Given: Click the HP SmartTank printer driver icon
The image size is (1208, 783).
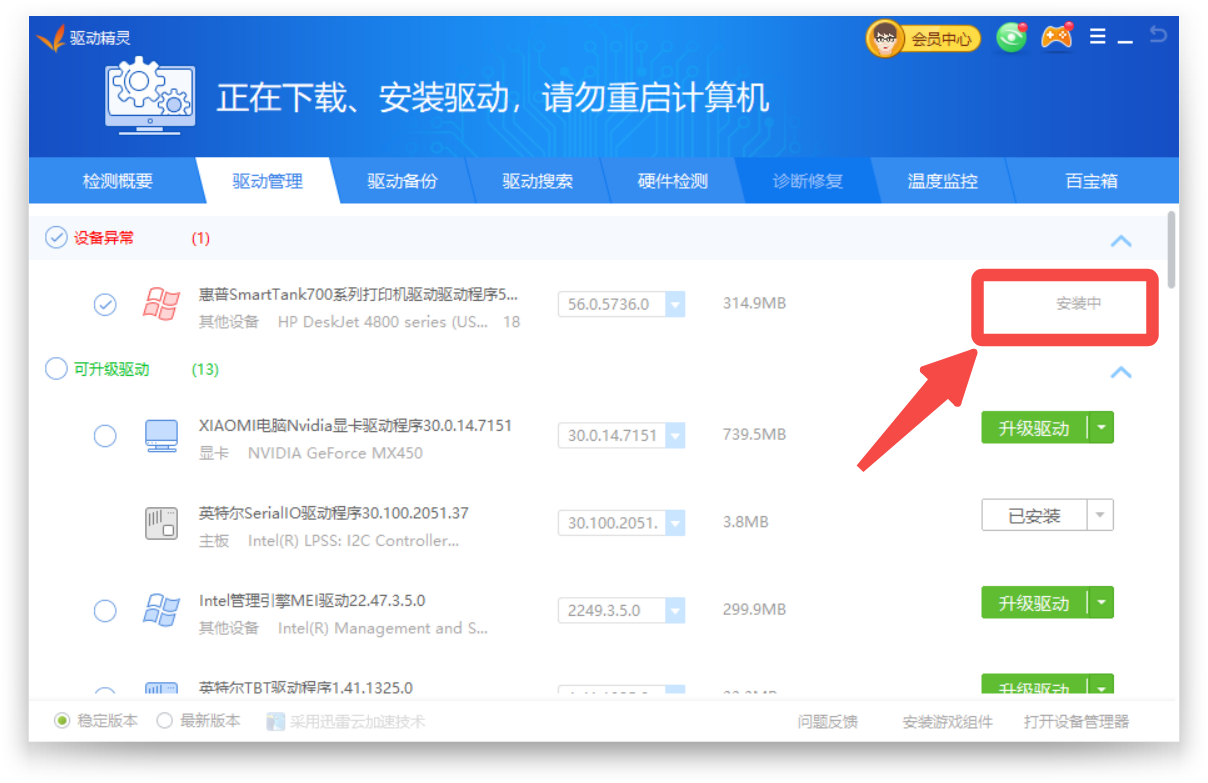Looking at the screenshot, I should tap(160, 304).
